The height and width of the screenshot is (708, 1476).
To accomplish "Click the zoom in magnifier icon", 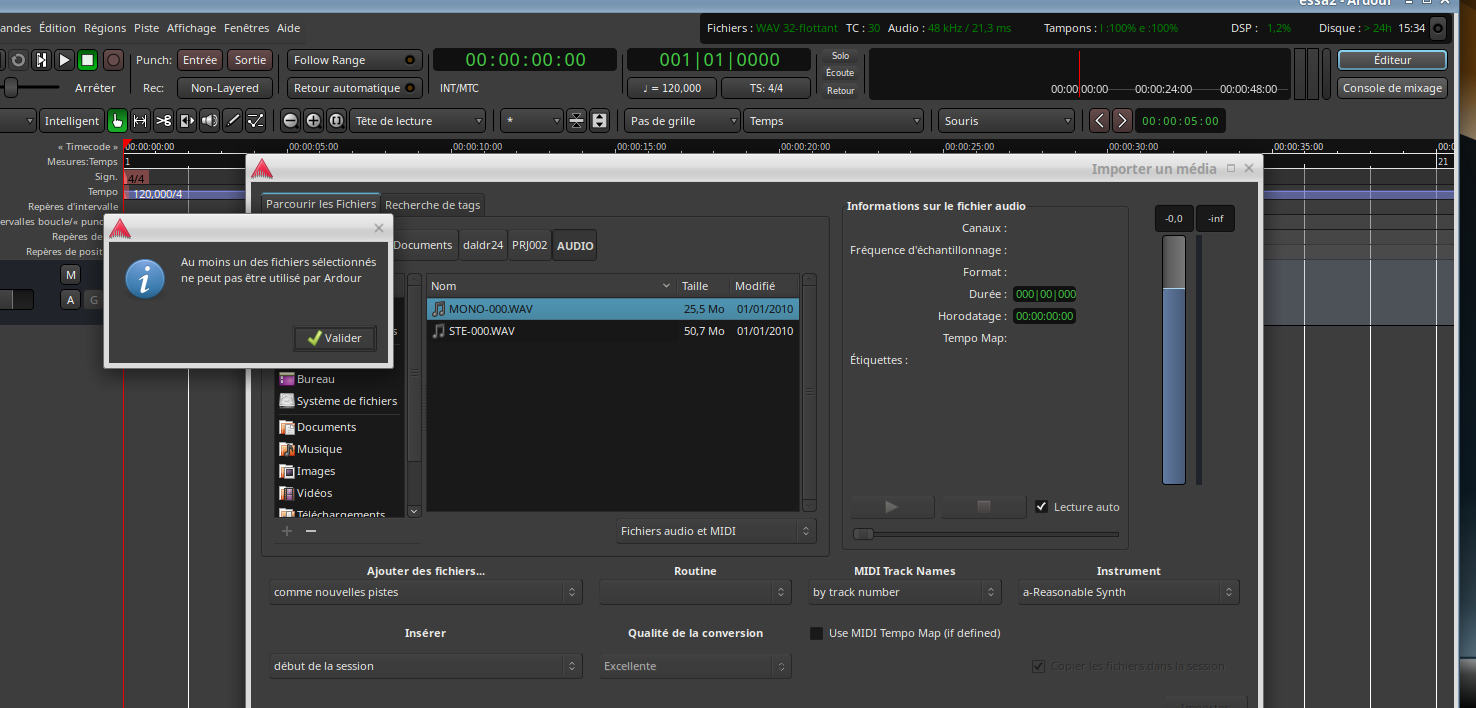I will click(313, 121).
